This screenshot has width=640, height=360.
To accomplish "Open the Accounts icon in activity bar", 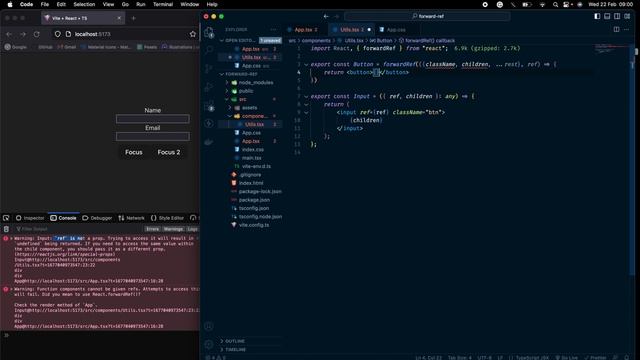I will 209,326.
